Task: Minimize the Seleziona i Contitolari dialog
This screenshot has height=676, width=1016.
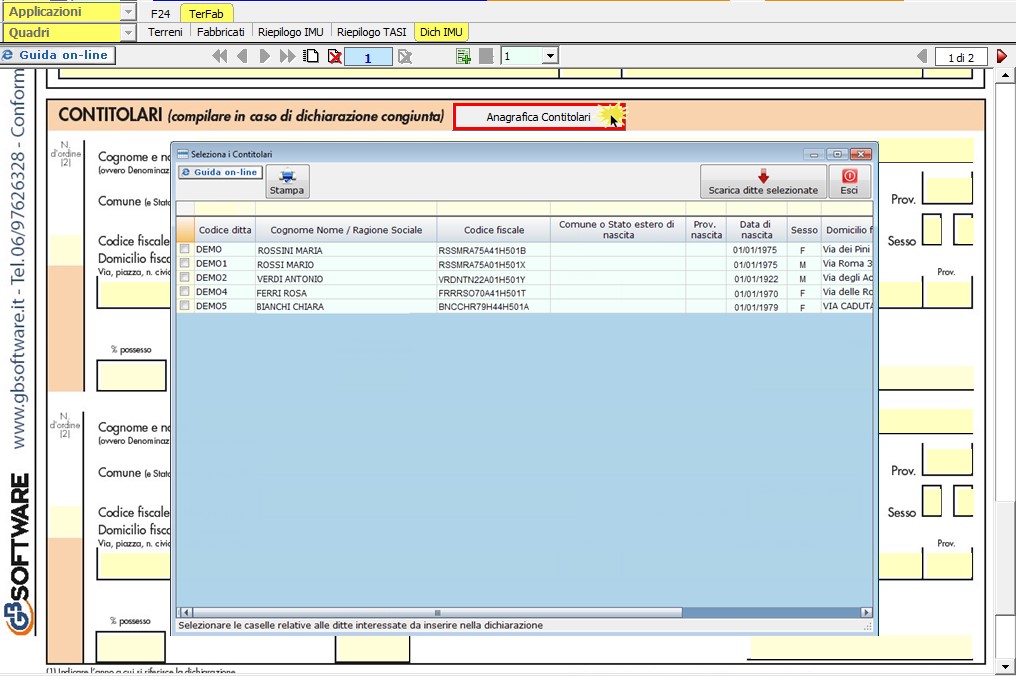Action: 814,154
